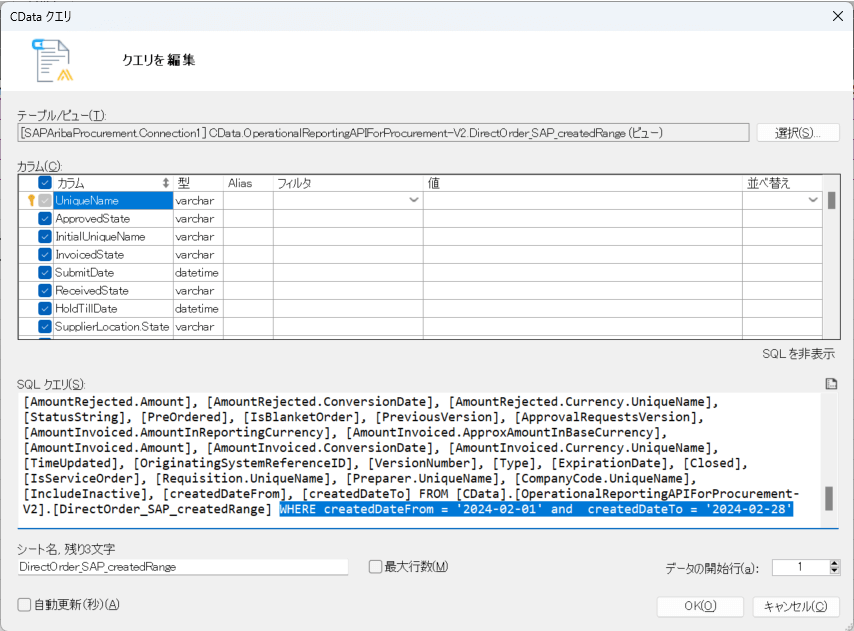This screenshot has height=631, width=854.
Task: Open the 並べ替え dropdown for UniqueName
Action: [x=813, y=200]
